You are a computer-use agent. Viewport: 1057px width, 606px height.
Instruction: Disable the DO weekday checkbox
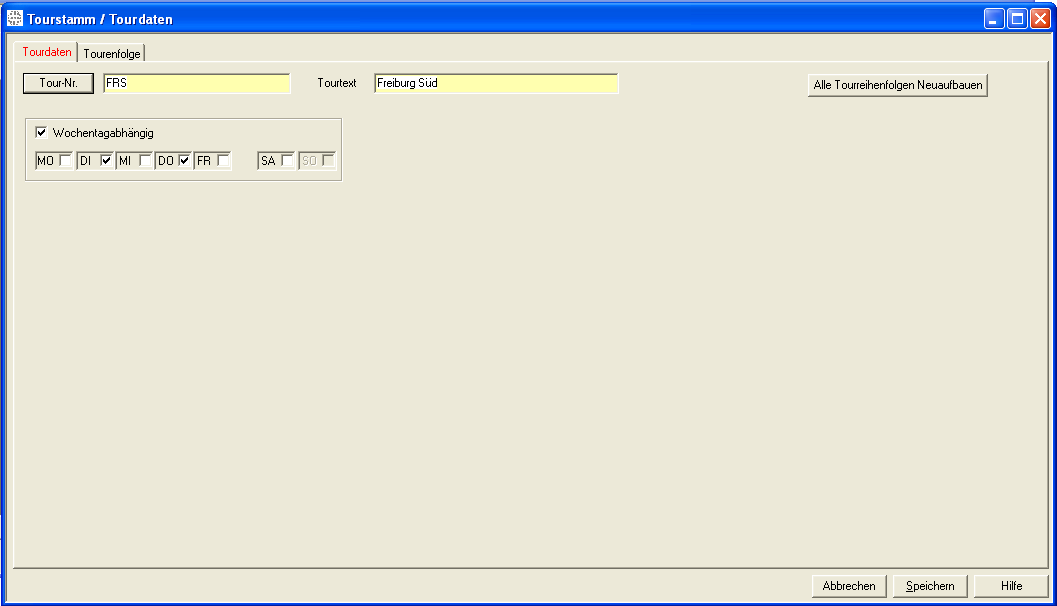185,160
